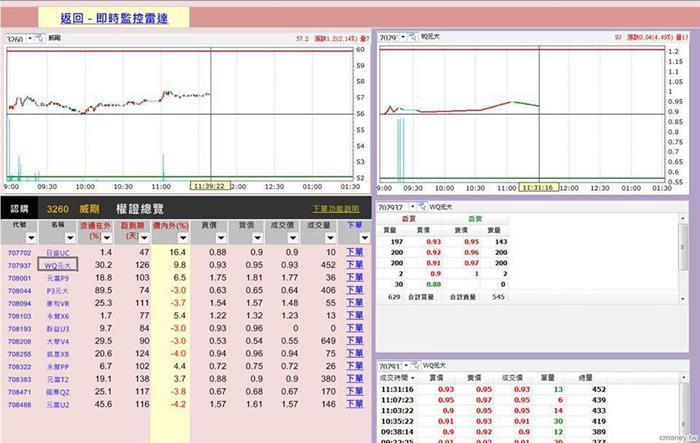Open the 707937 order book code dropdown
The image size is (700, 443).
click(412, 207)
